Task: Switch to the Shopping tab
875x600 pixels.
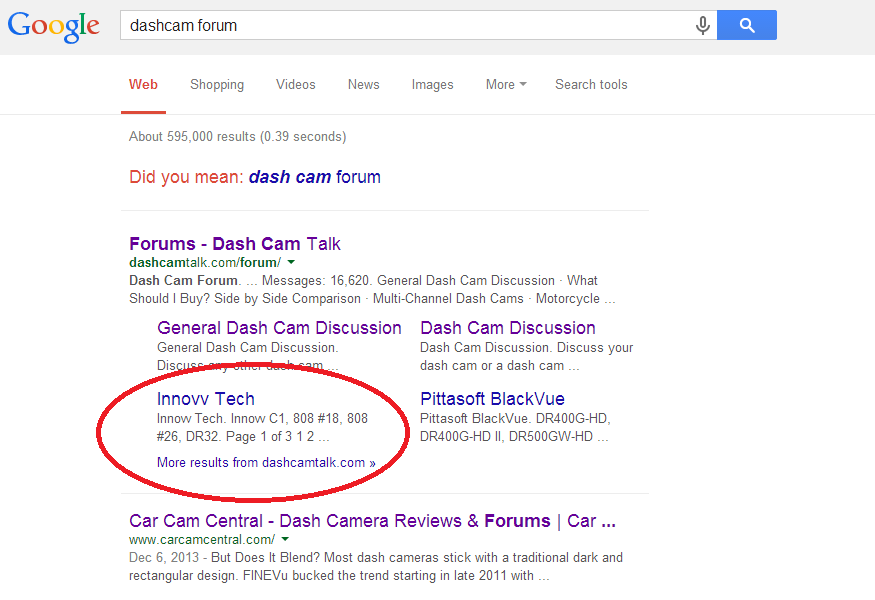Action: 217,84
